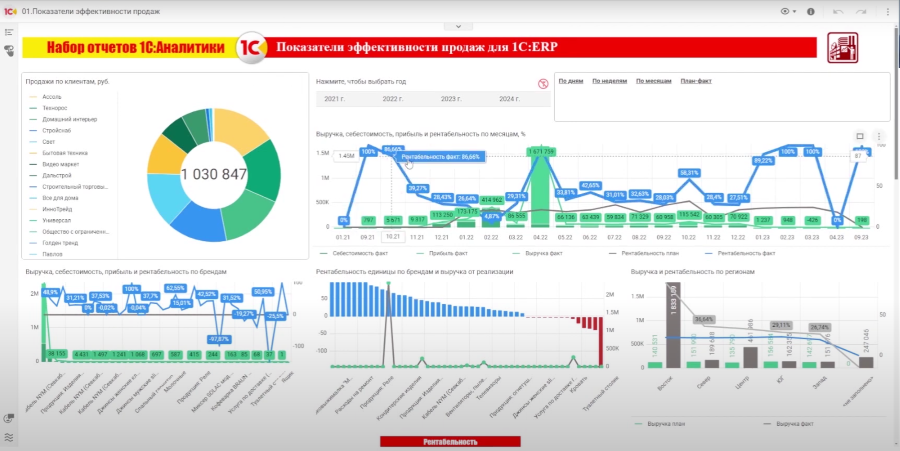Toggle the Павлов legend entry
Screen dimensions: 900x451
pyautogui.click(x=45, y=254)
